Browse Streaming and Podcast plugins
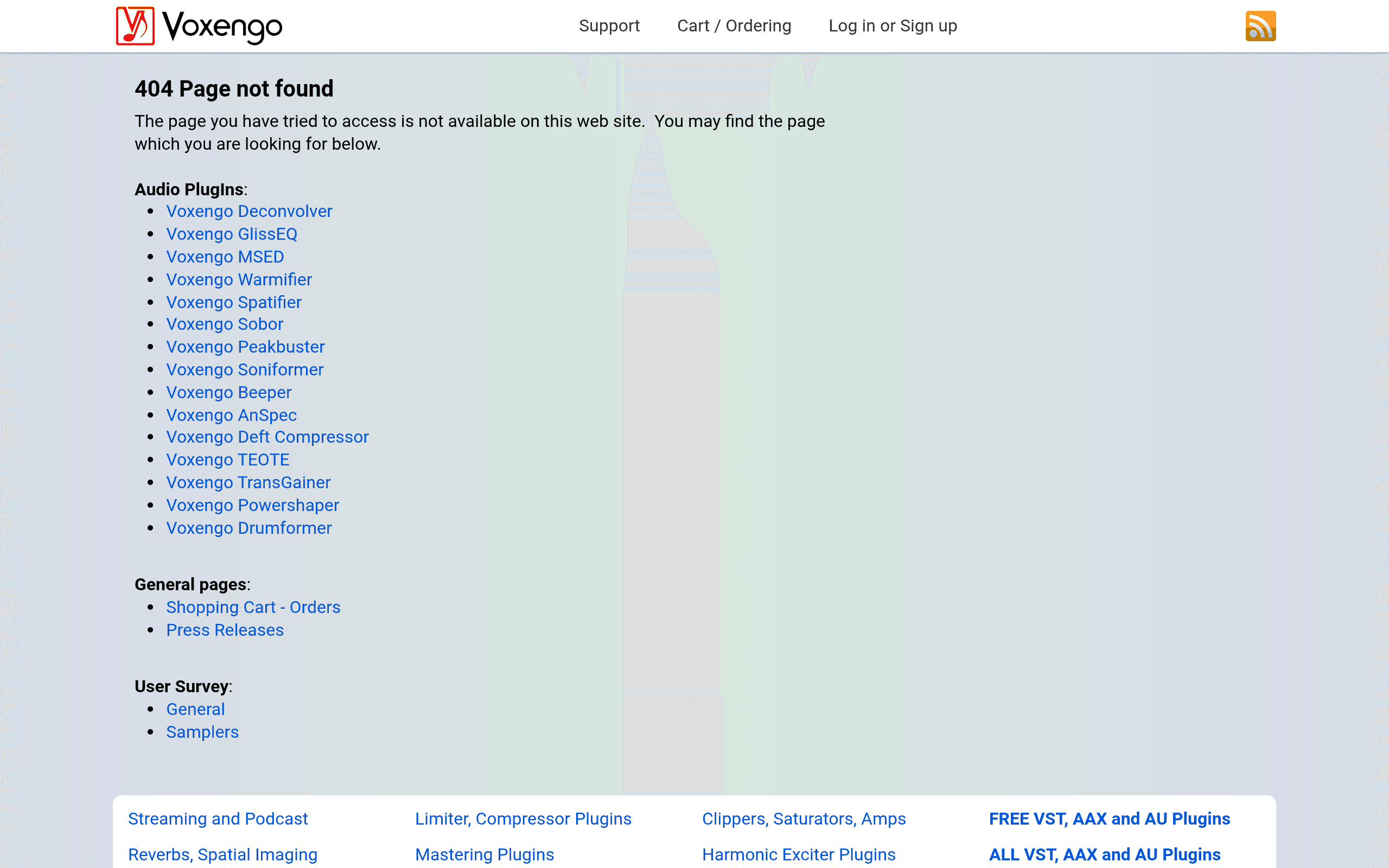Screen dimensions: 1389x868 218,819
